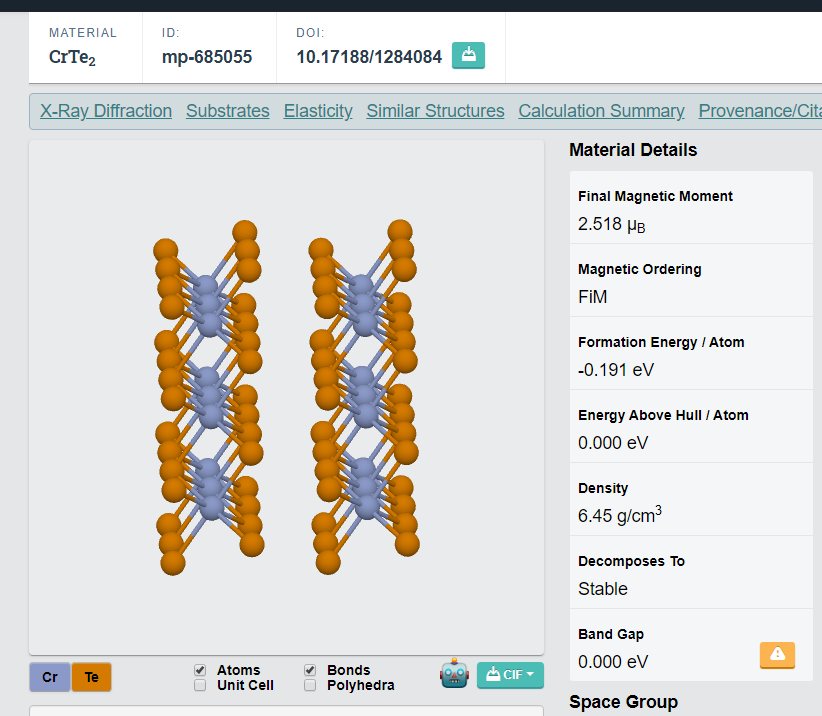
Task: Enable the Polyhedra checkbox
Action: pyautogui.click(x=310, y=685)
